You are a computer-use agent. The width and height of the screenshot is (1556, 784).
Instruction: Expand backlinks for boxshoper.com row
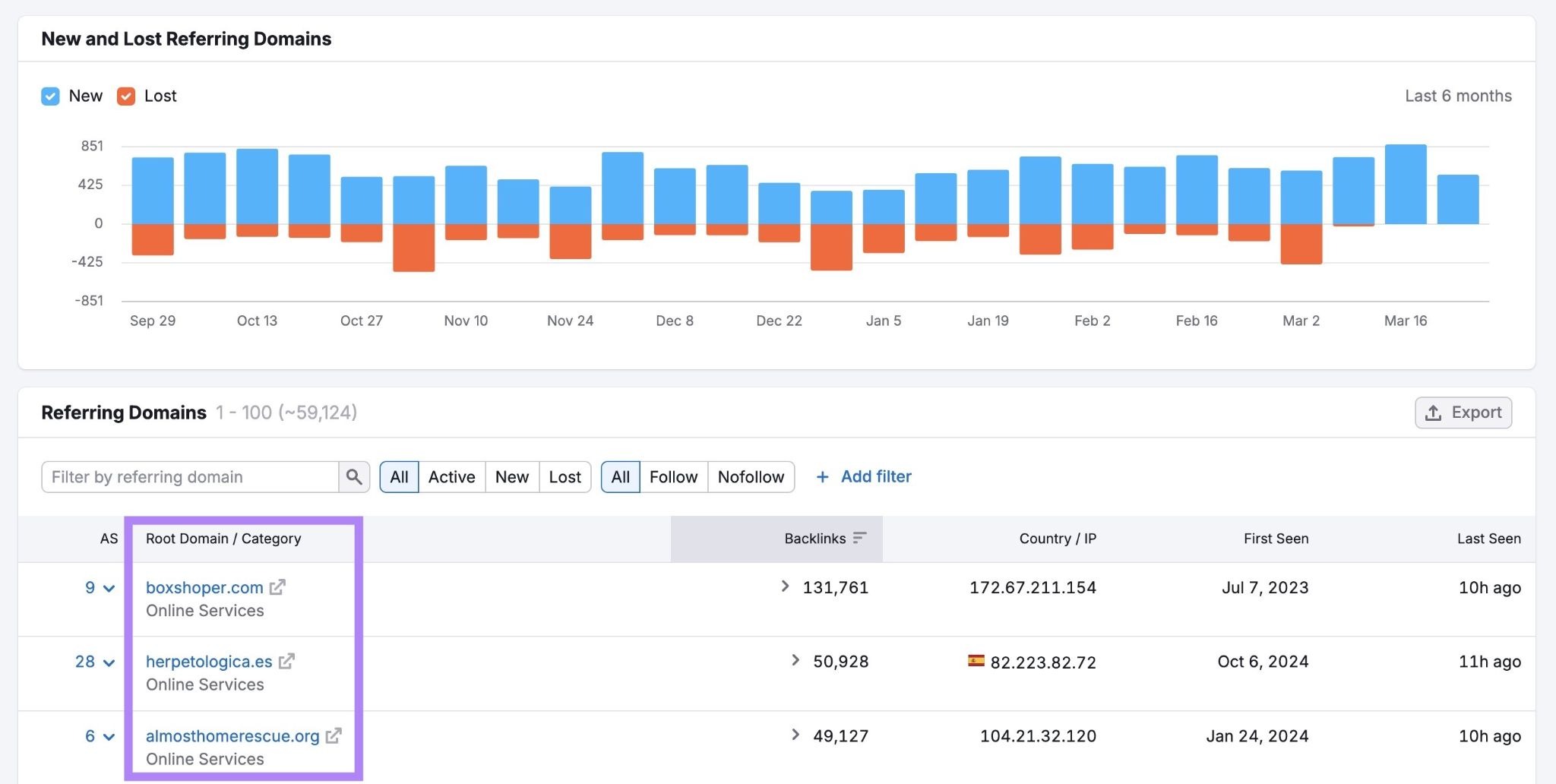pyautogui.click(x=785, y=586)
